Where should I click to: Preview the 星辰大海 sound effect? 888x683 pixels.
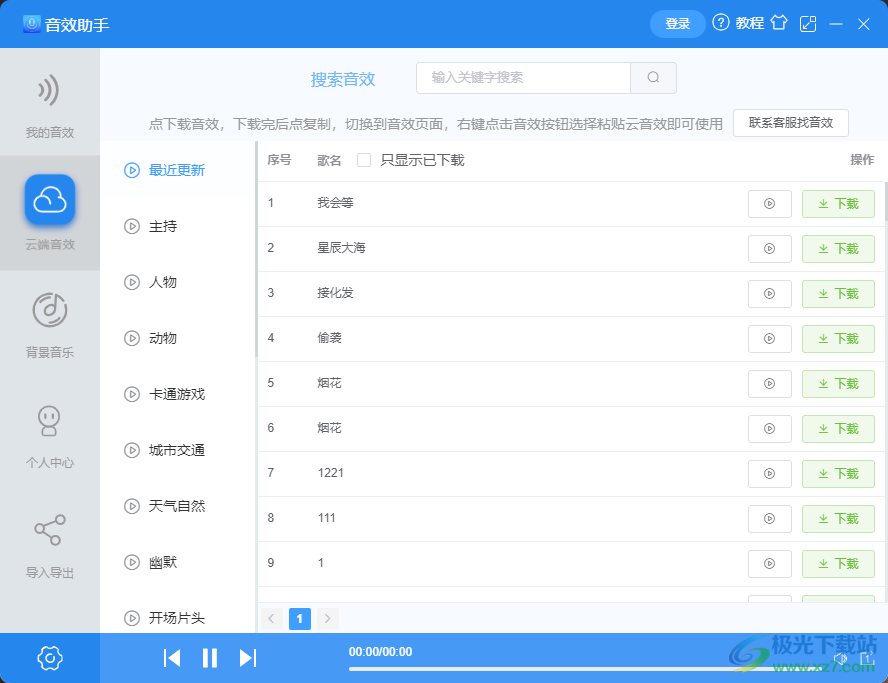(769, 248)
